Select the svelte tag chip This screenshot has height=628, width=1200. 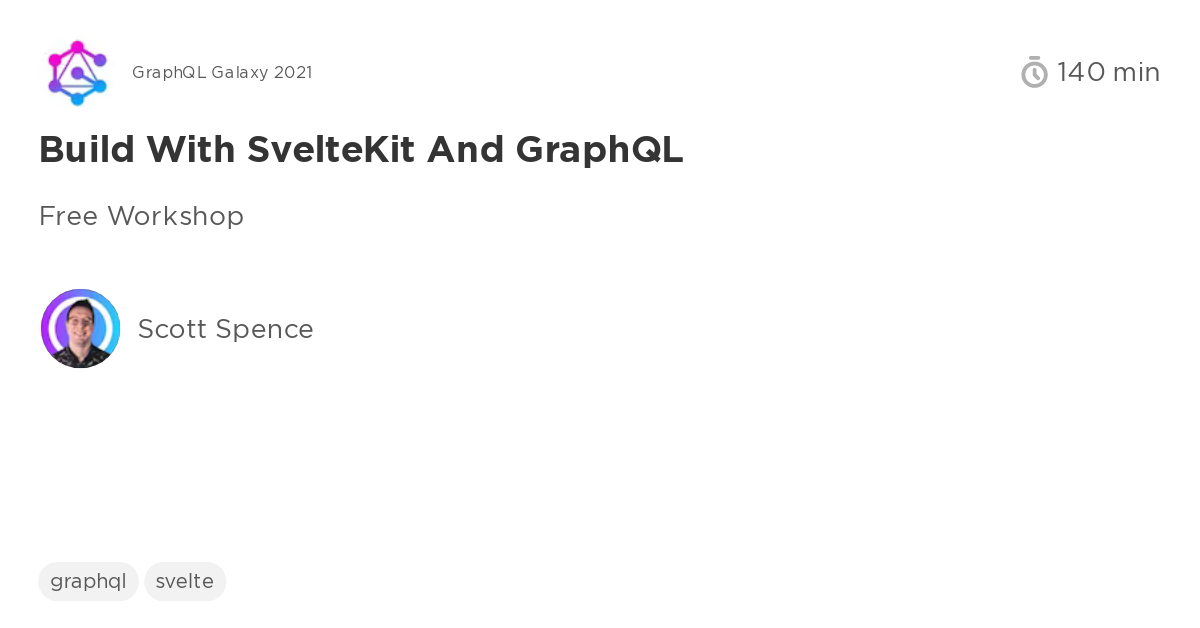click(185, 581)
